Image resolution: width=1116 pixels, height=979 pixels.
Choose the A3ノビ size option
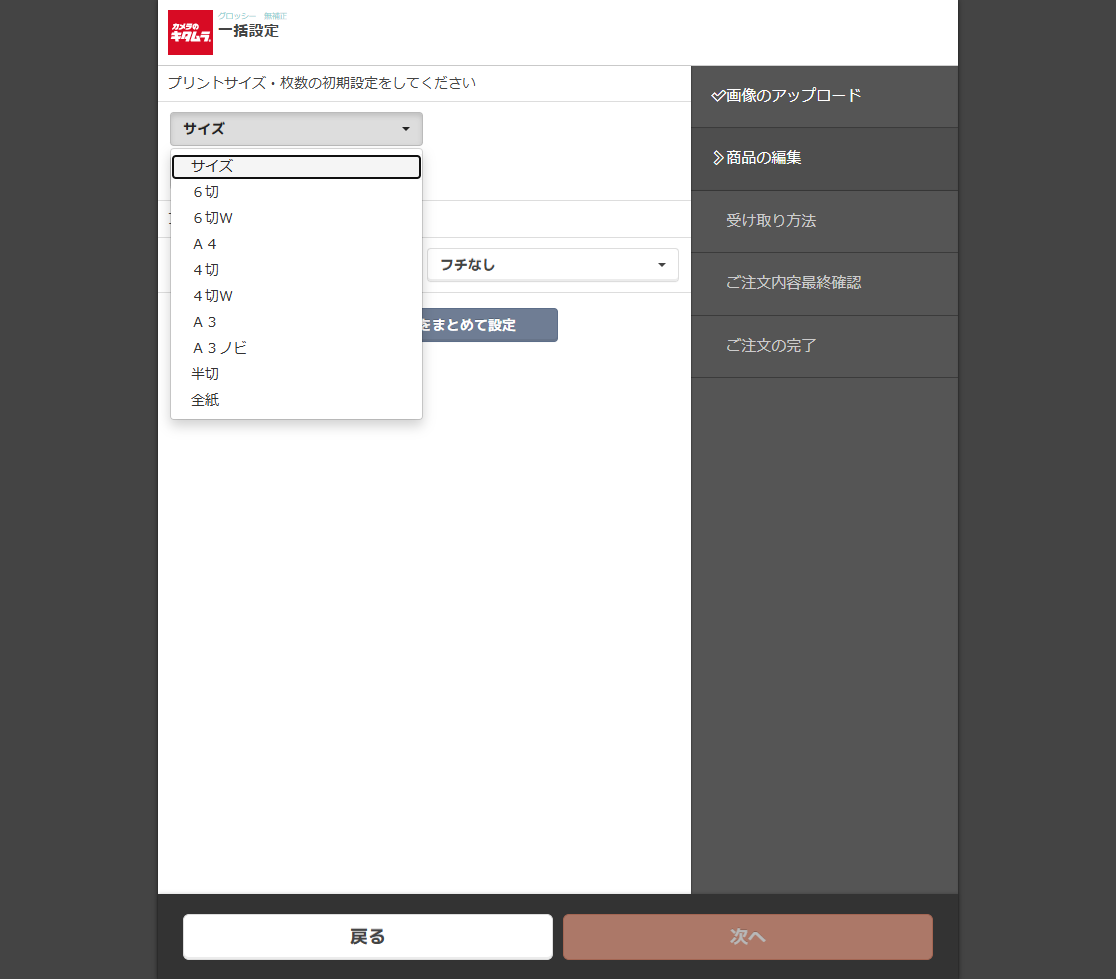coord(219,348)
